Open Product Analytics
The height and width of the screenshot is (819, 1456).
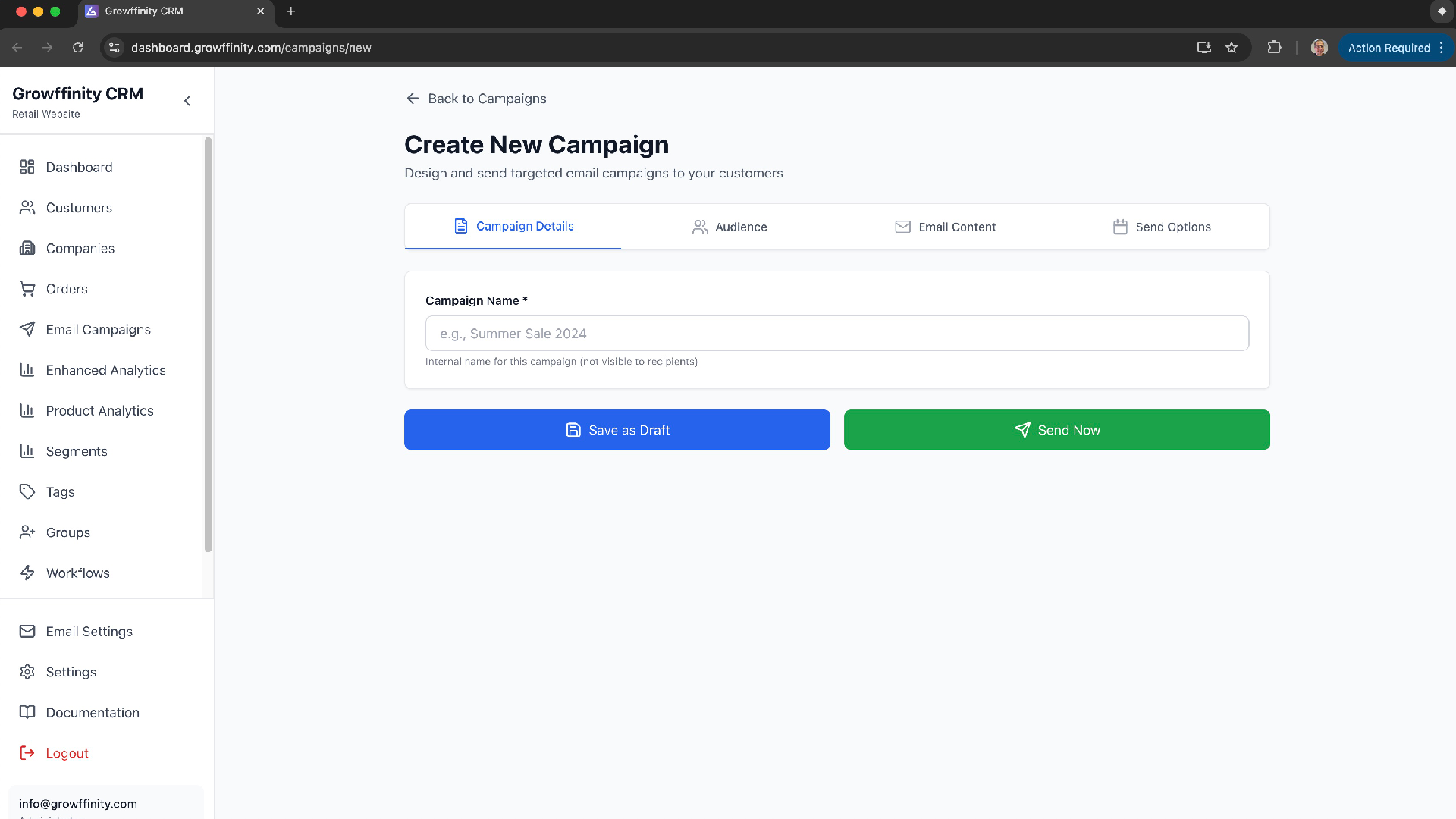tap(101, 410)
